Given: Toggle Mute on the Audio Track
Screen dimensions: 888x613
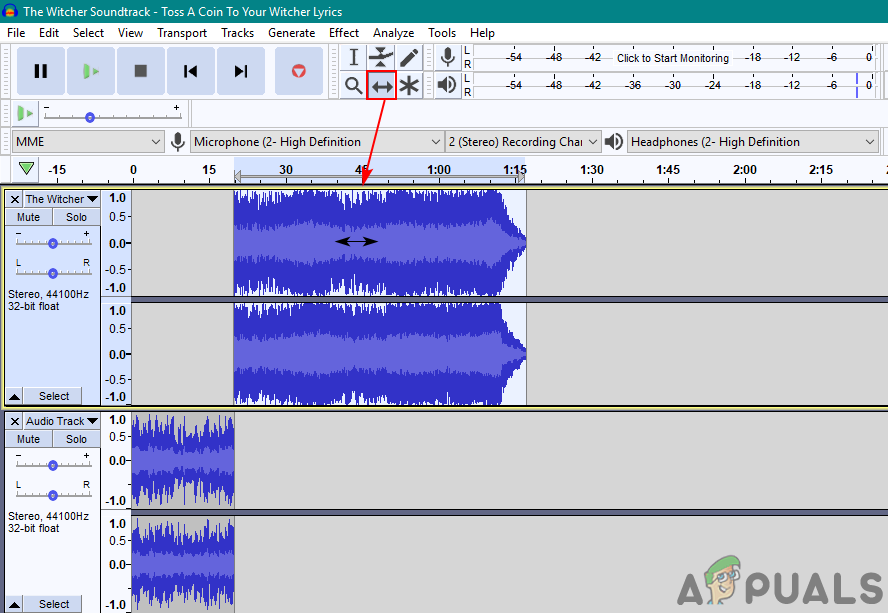Looking at the screenshot, I should pyautogui.click(x=27, y=438).
